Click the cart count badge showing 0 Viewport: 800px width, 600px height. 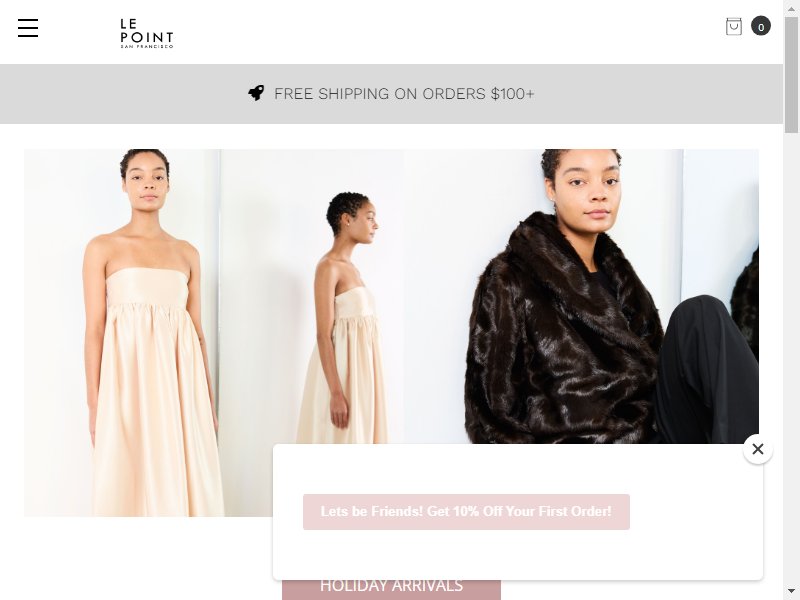761,27
